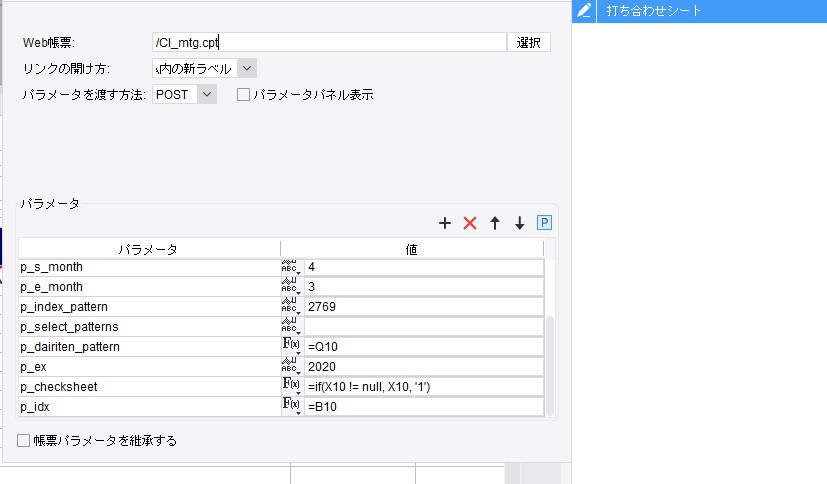Change value type icon for p_e_month

pyautogui.click(x=291, y=287)
